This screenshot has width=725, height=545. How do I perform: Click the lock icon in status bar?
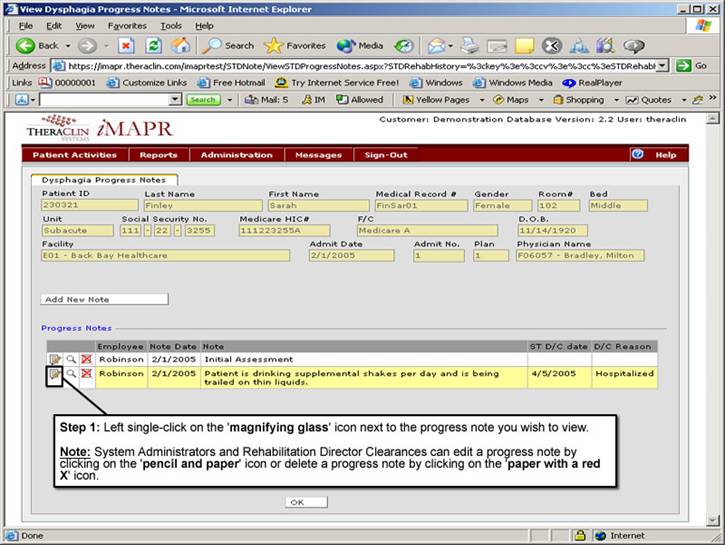pos(579,535)
